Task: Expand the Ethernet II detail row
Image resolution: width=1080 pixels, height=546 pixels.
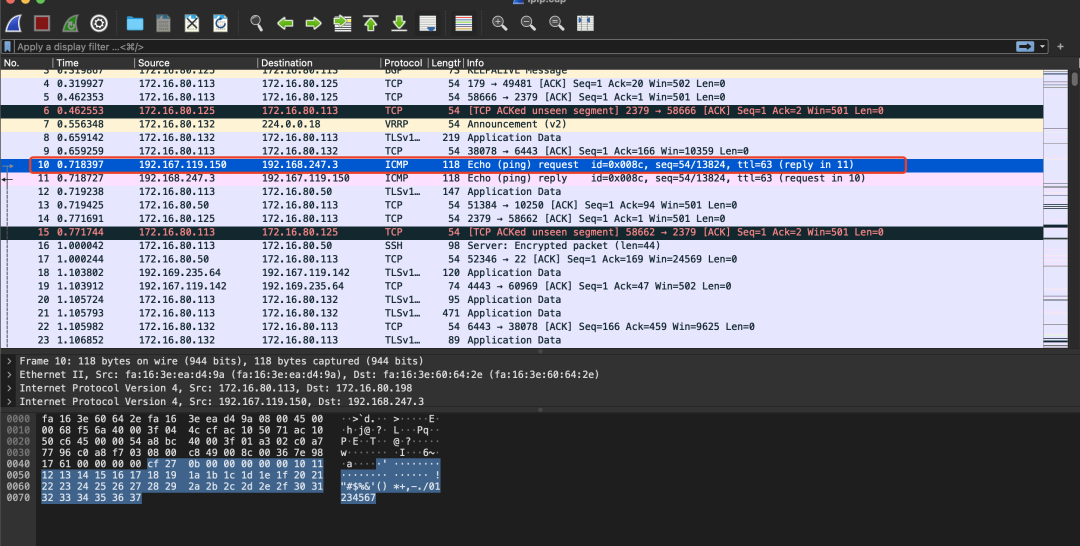Action: [x=9, y=374]
